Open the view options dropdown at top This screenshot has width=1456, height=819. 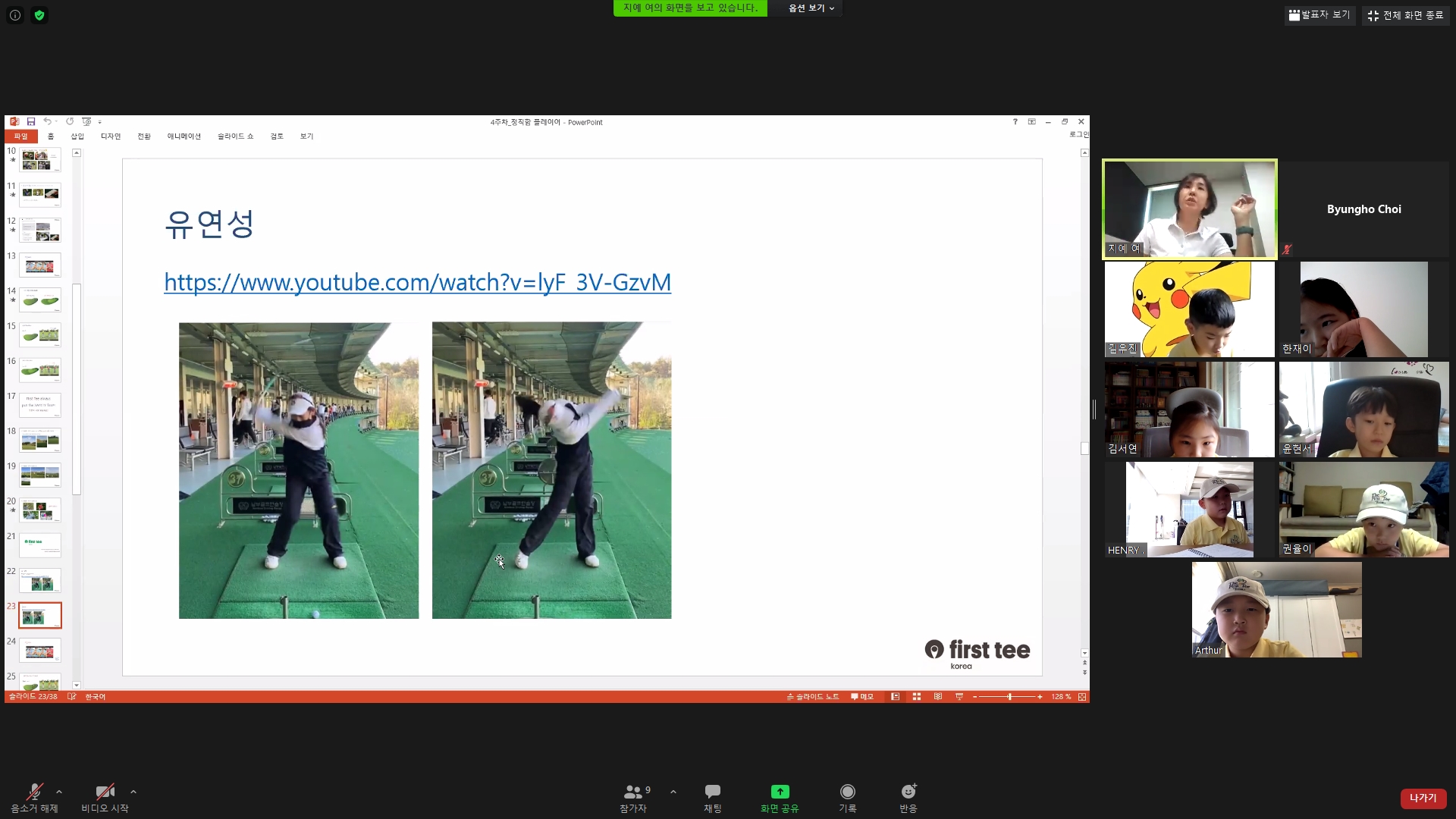(811, 8)
